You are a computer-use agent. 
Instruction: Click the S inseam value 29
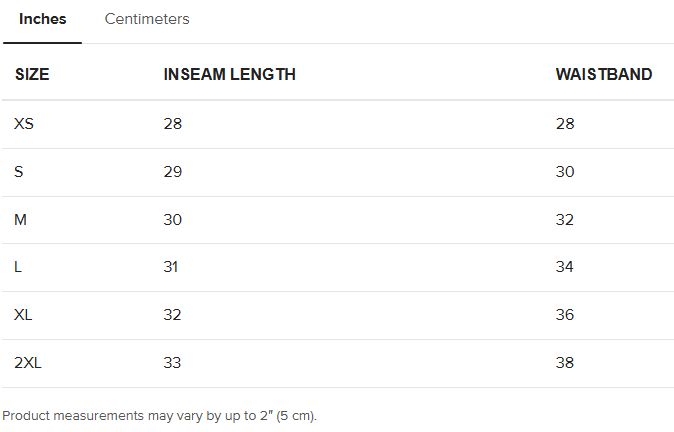coord(173,172)
